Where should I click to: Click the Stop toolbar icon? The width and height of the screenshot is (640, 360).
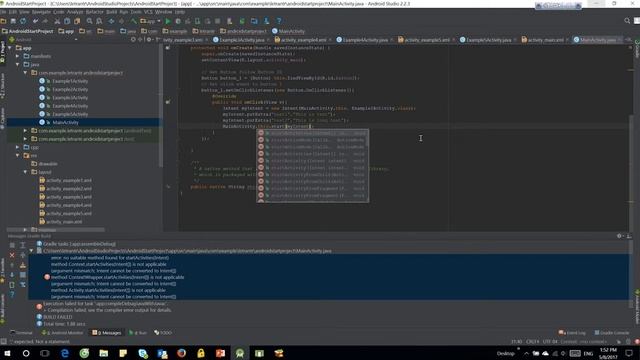click(218, 21)
